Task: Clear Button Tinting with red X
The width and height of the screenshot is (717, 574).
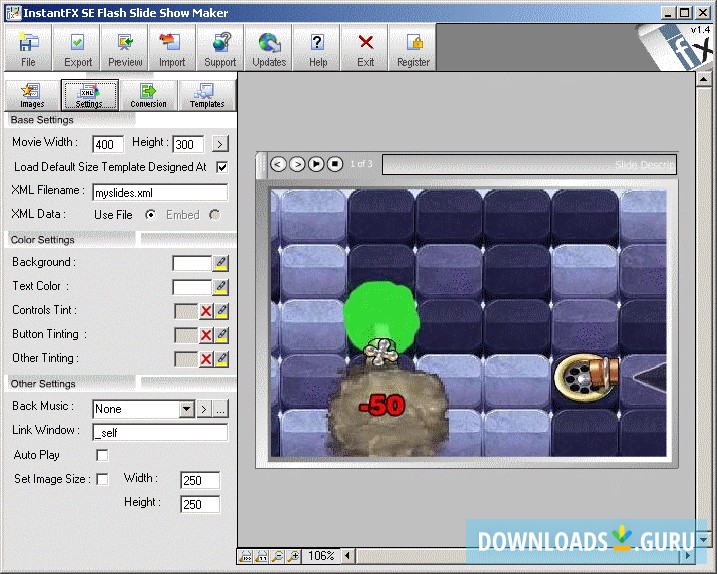Action: (x=206, y=335)
